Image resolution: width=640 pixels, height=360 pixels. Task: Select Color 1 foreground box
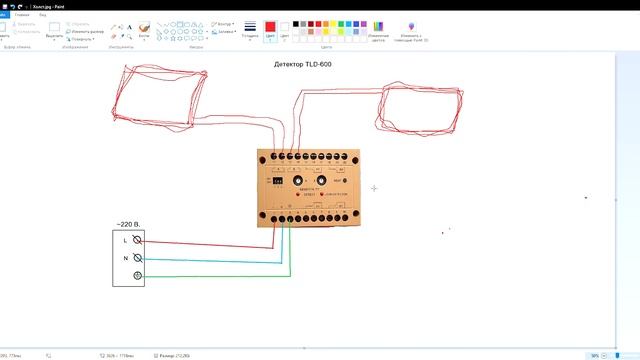270,31
